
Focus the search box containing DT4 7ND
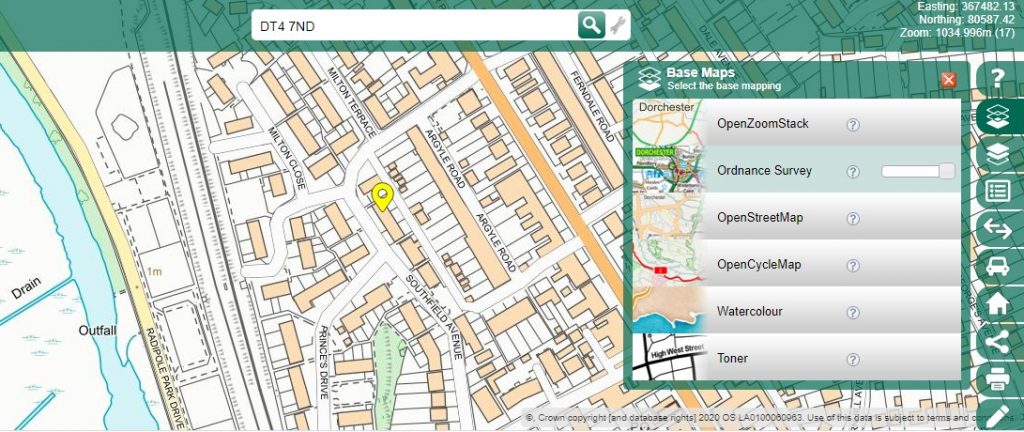coord(415,26)
